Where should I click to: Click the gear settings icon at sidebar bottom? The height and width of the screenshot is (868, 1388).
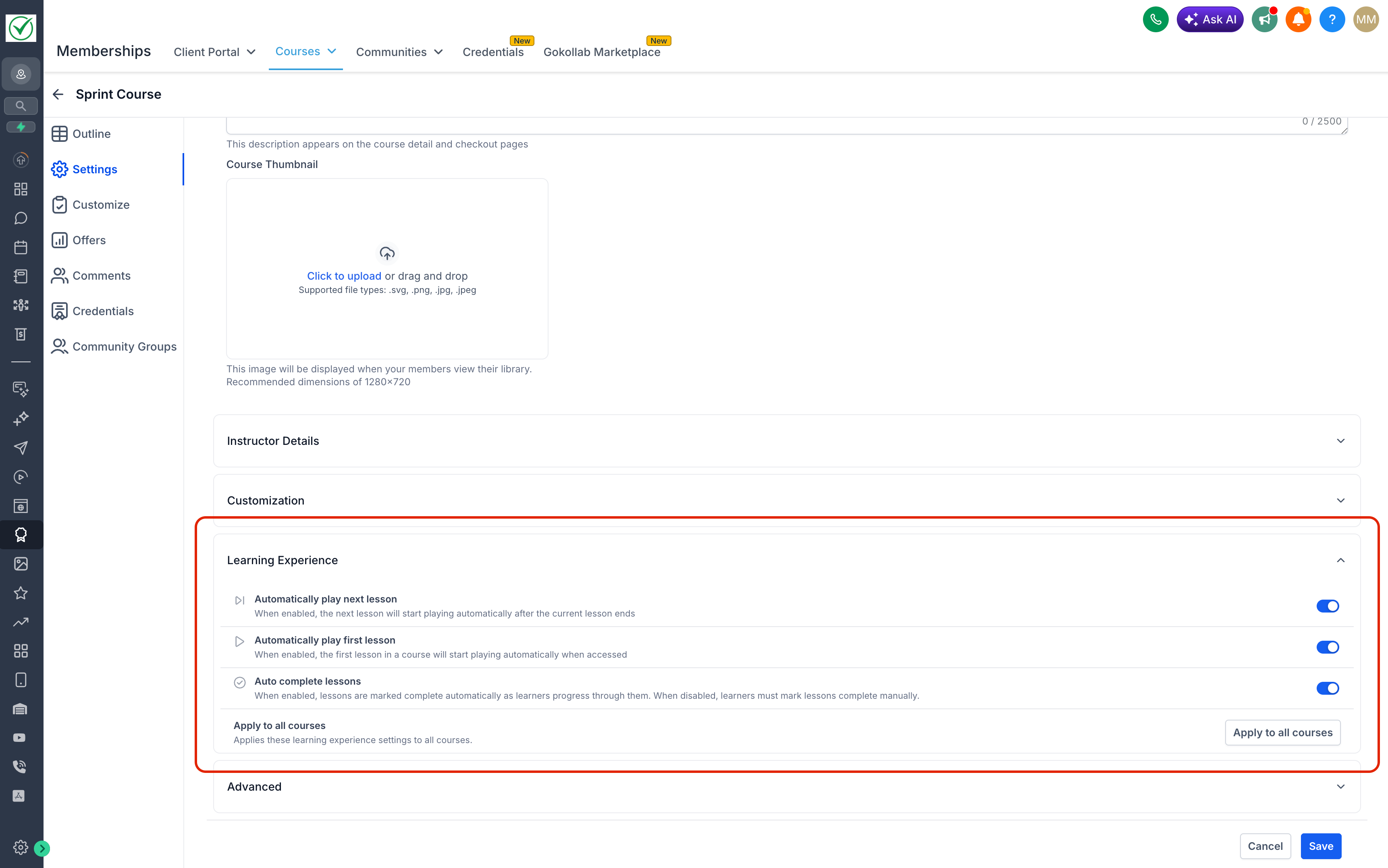pos(21,847)
